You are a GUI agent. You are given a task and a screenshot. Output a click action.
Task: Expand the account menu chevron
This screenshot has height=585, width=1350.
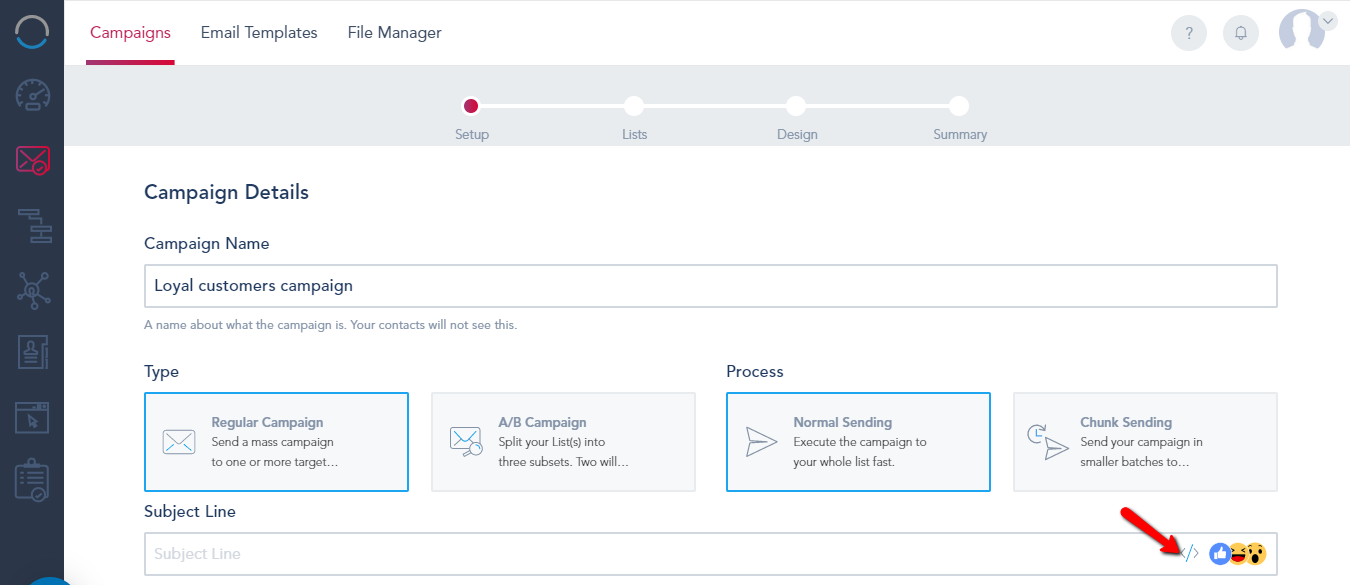click(x=1328, y=19)
